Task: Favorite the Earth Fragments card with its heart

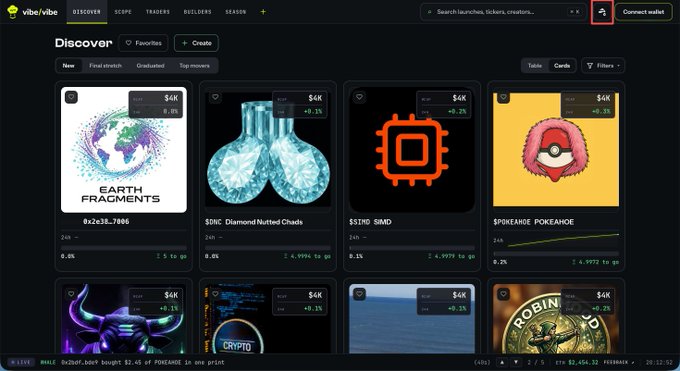Action: click(72, 97)
